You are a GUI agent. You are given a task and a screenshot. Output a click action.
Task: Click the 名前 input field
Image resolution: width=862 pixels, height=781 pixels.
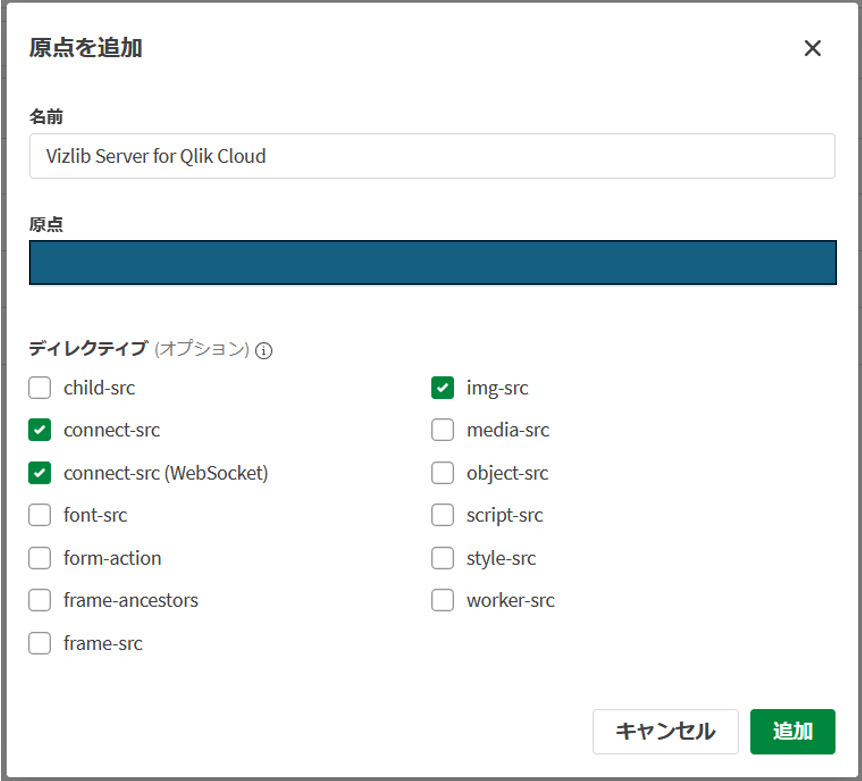click(432, 156)
